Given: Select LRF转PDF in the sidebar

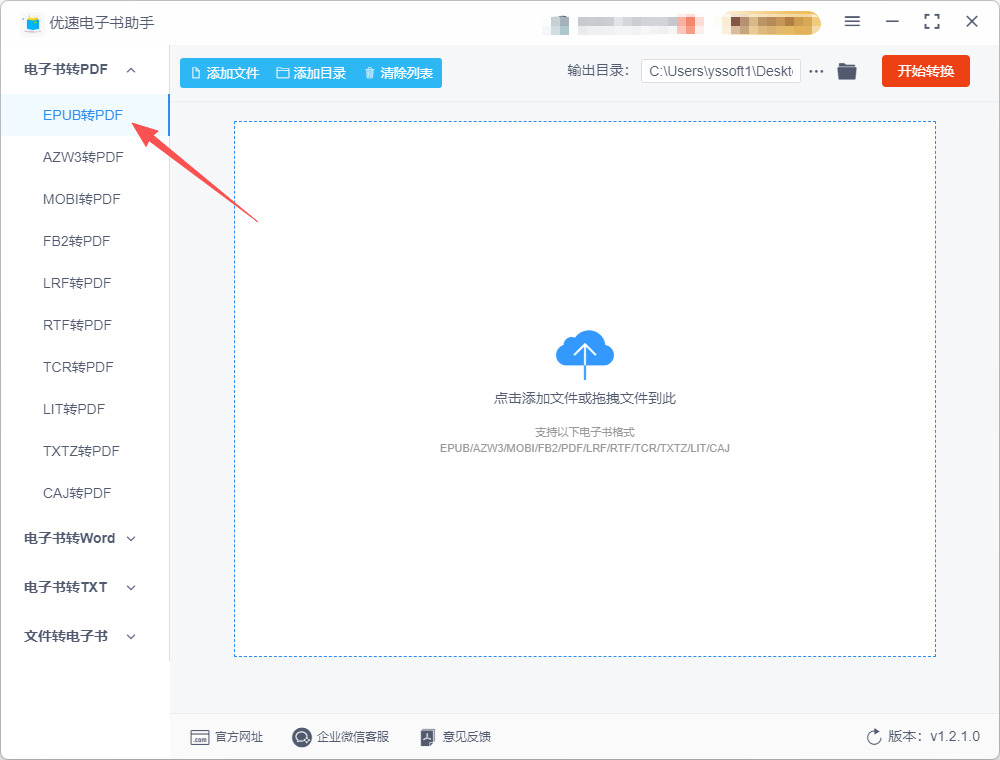Looking at the screenshot, I should pyautogui.click(x=77, y=283).
